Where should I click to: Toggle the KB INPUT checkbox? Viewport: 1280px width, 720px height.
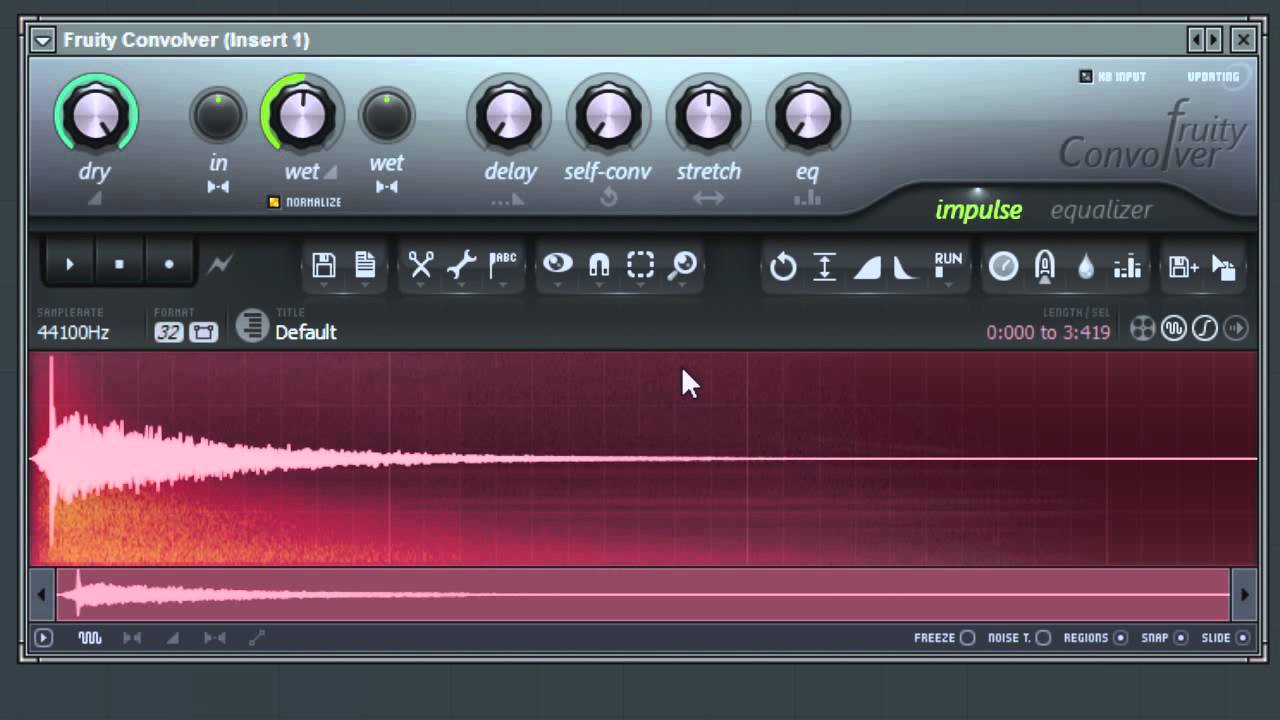(1086, 76)
